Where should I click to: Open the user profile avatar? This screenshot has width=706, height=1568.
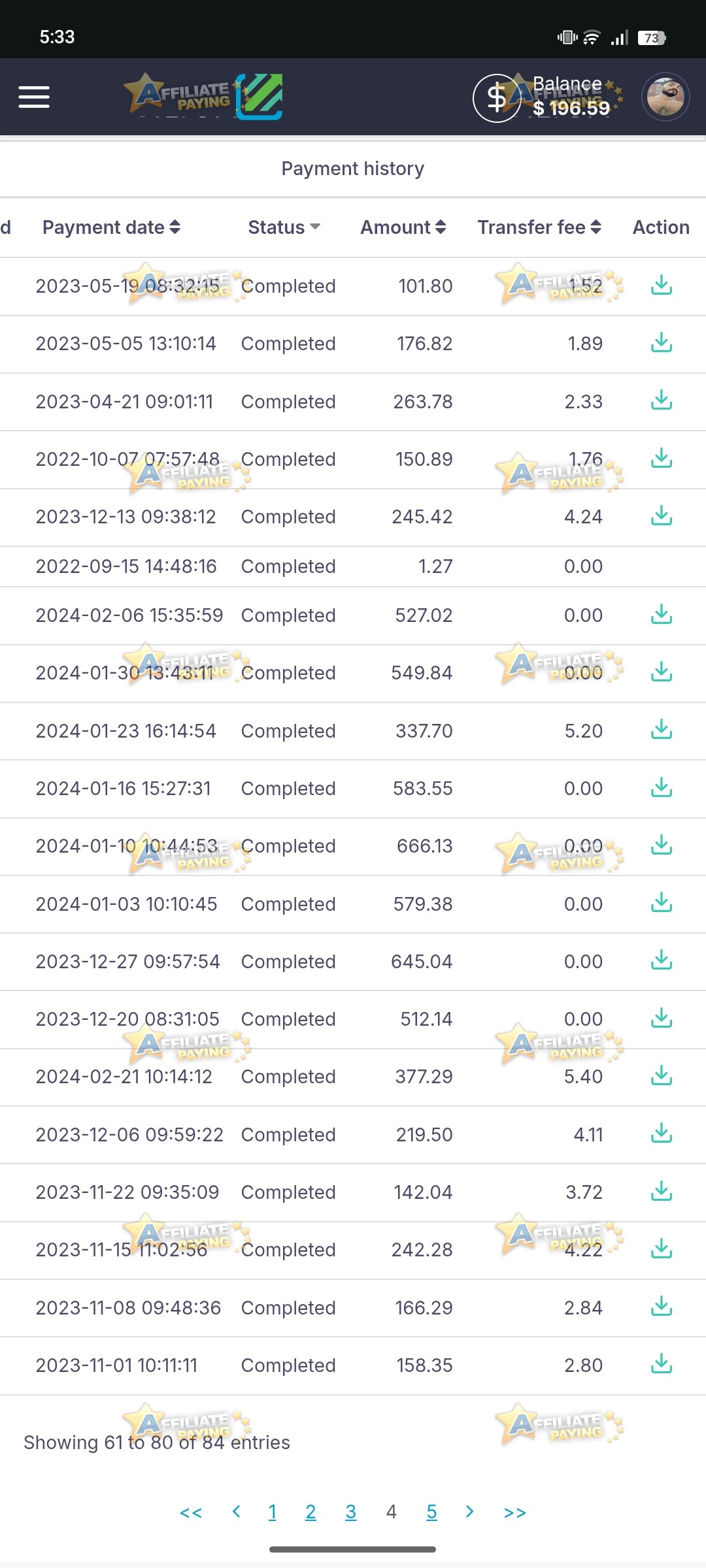[665, 97]
